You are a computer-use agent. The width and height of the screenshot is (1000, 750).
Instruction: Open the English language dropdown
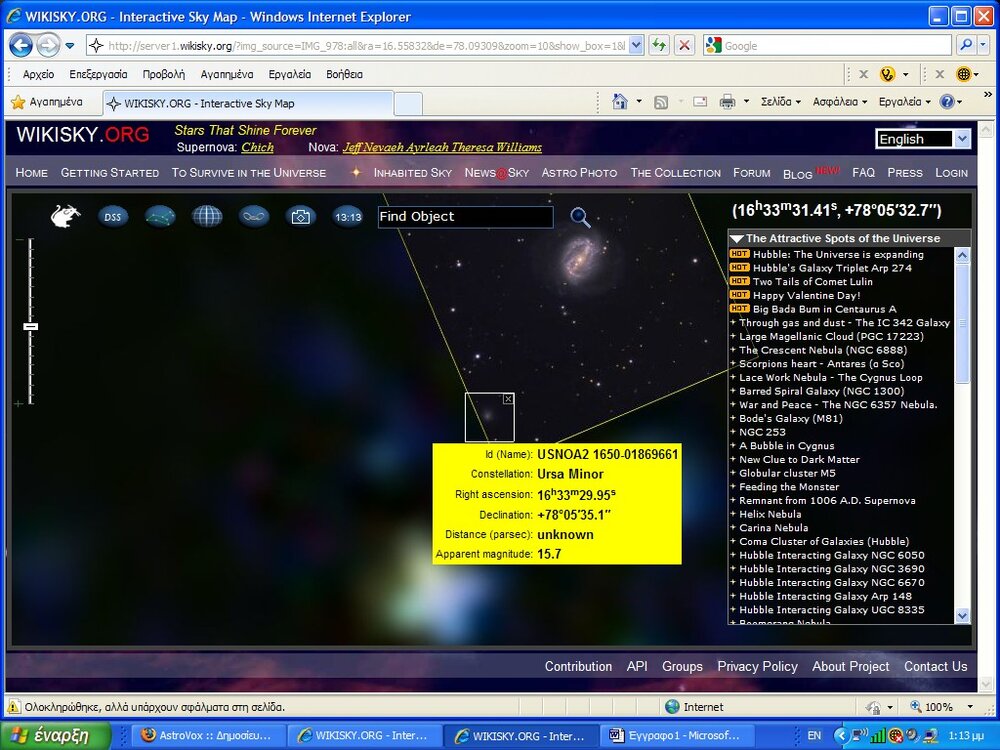[x=962, y=139]
